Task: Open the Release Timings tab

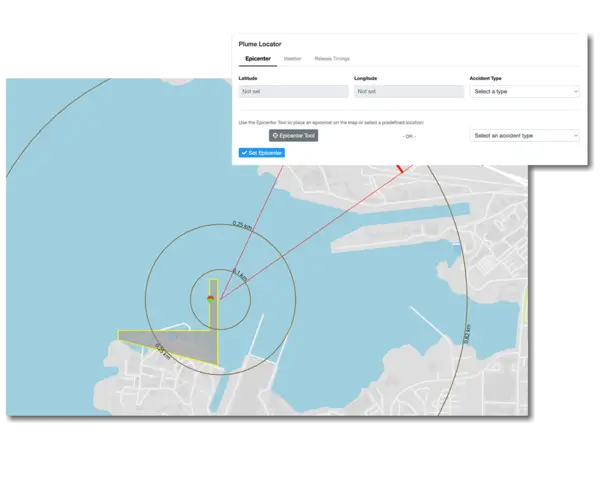Action: [332, 59]
